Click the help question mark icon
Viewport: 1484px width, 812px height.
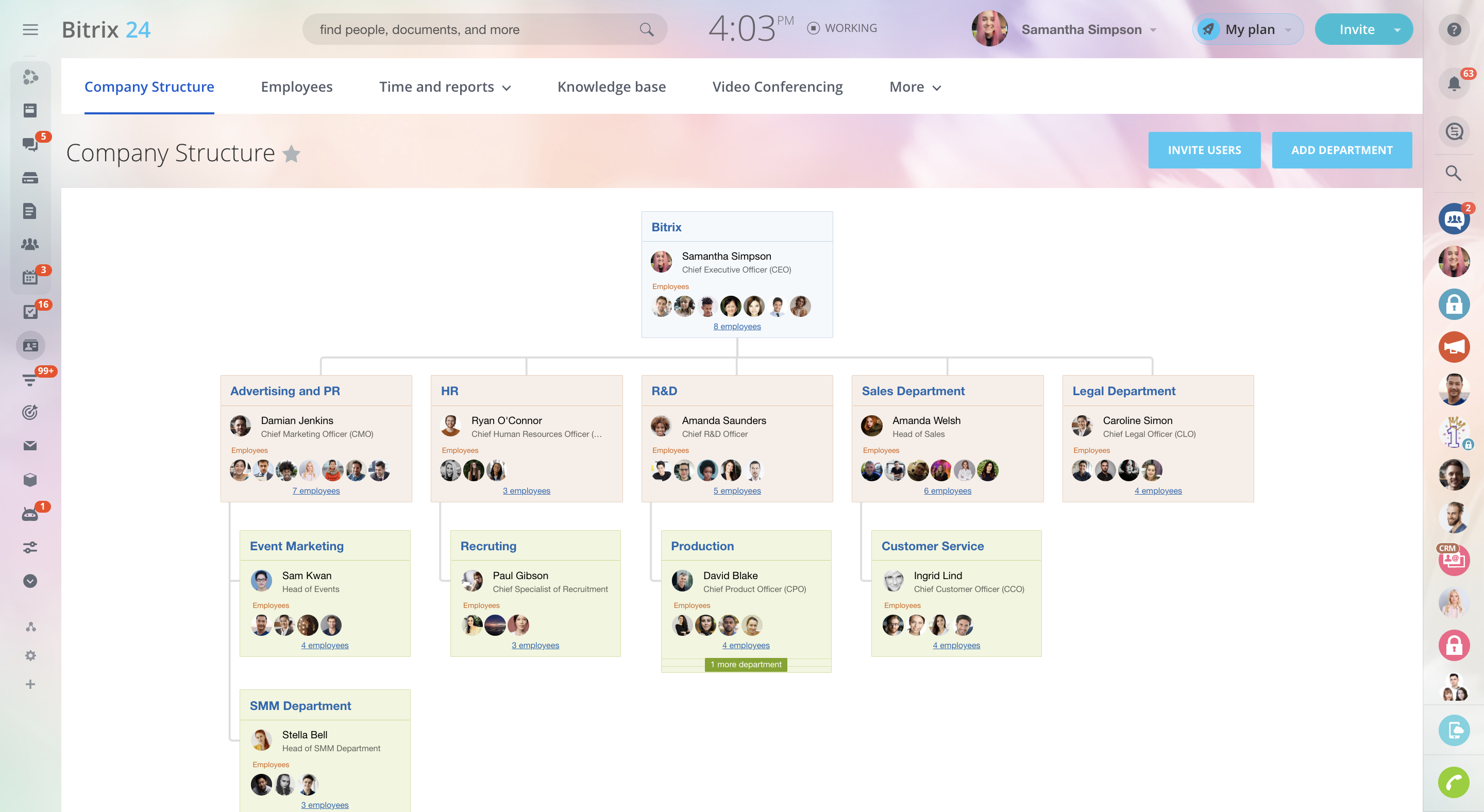(1454, 29)
